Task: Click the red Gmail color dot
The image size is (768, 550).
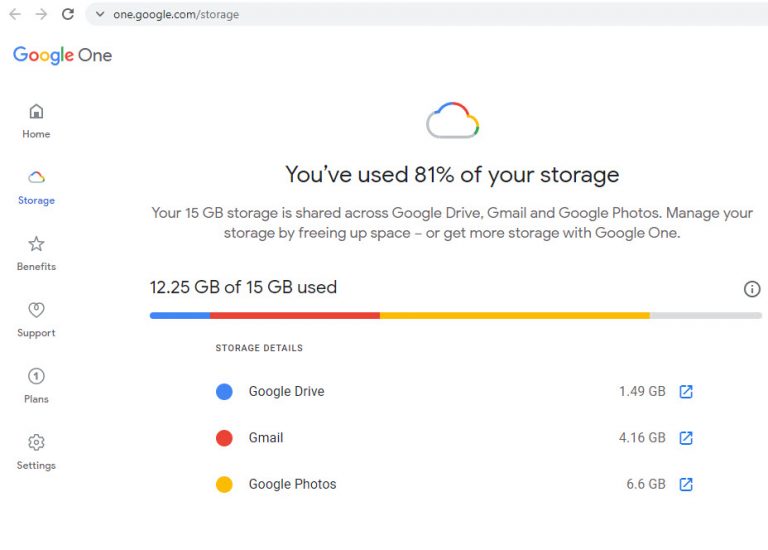Action: 224,438
